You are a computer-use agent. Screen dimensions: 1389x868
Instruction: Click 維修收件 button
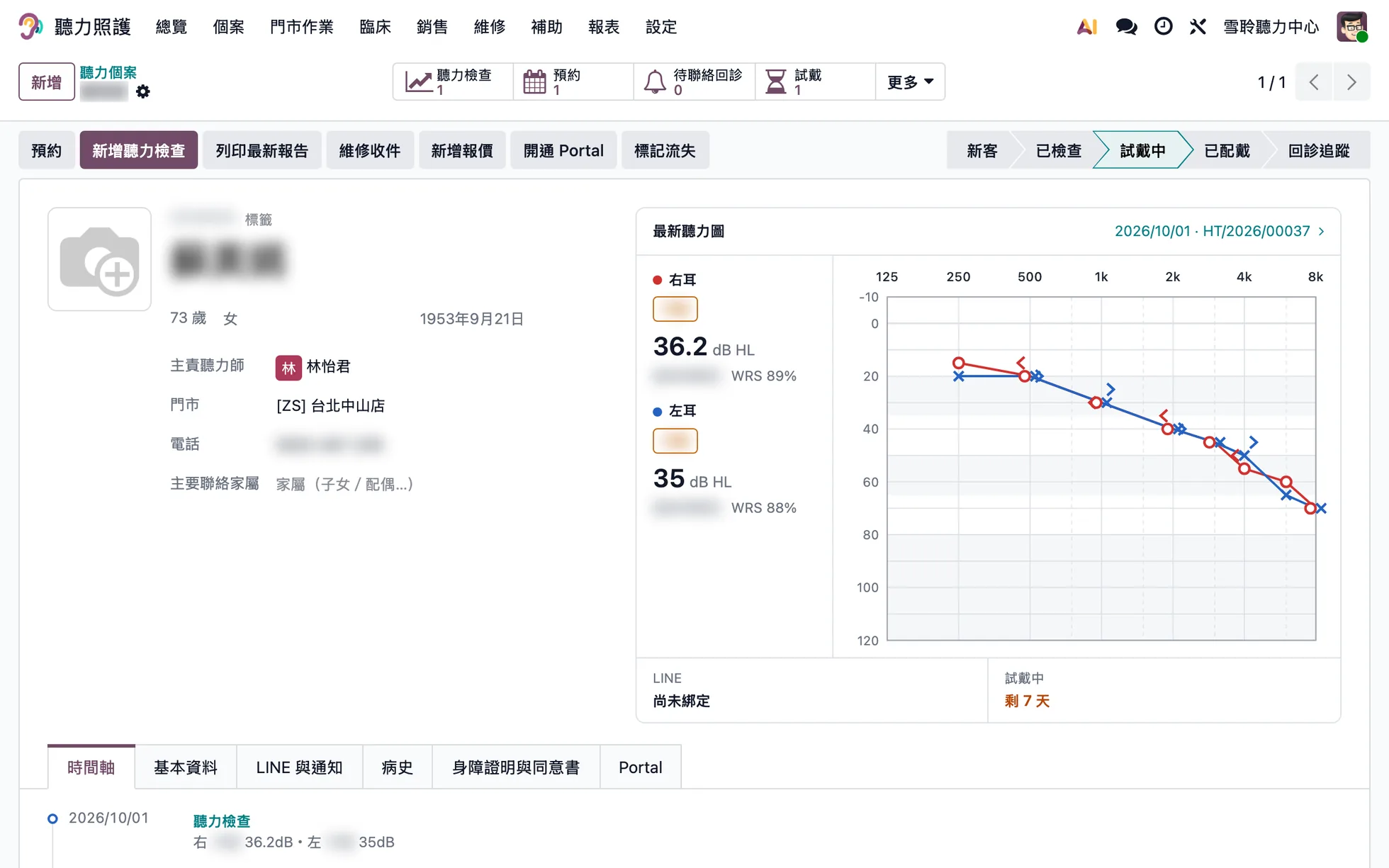click(x=370, y=150)
